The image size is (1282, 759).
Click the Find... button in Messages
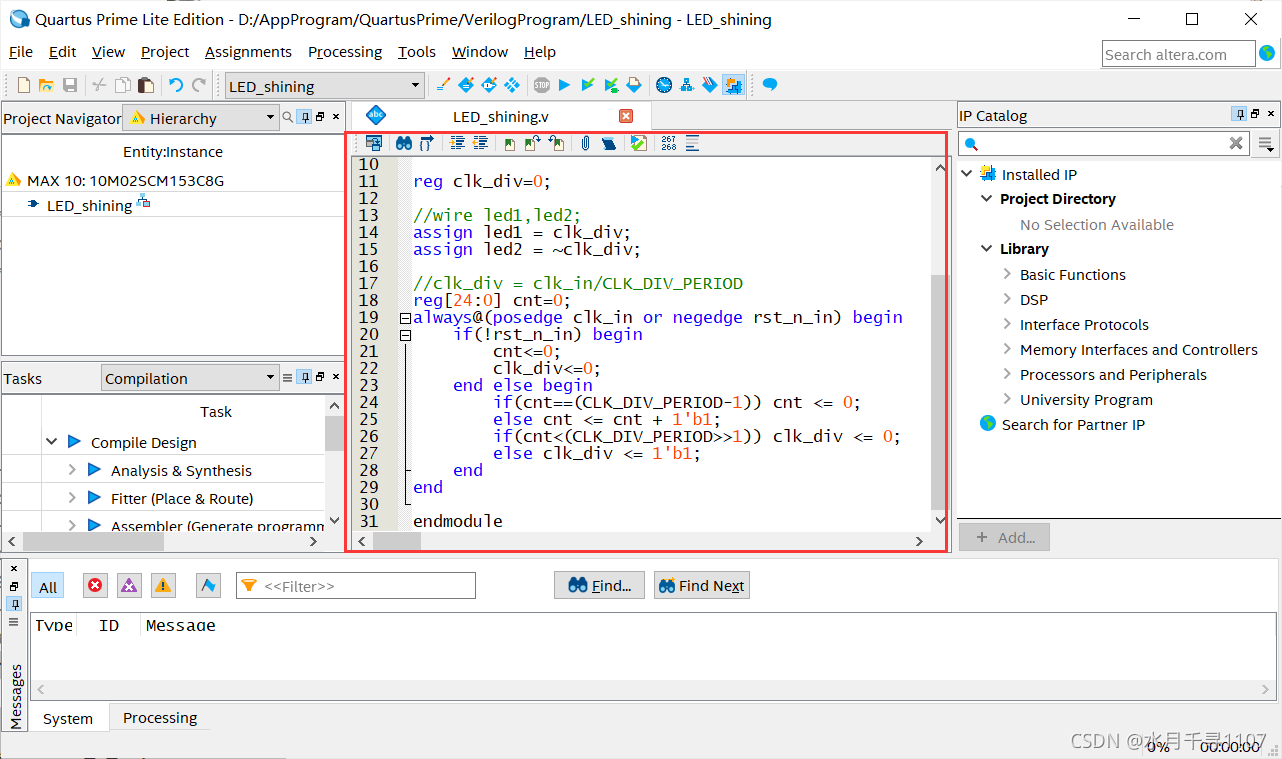pos(600,586)
